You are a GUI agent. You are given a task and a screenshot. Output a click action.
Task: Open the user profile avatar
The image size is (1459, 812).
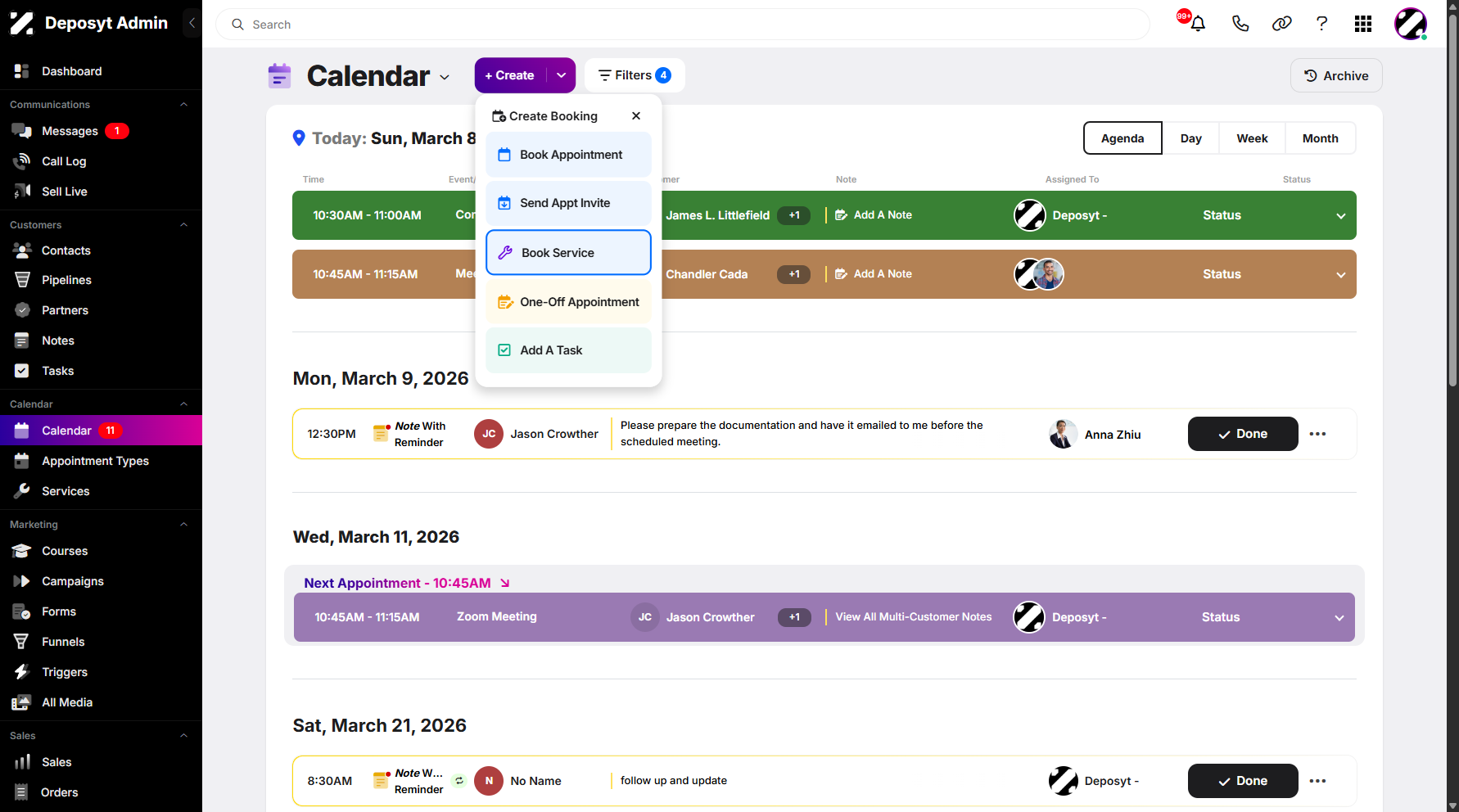(1411, 24)
